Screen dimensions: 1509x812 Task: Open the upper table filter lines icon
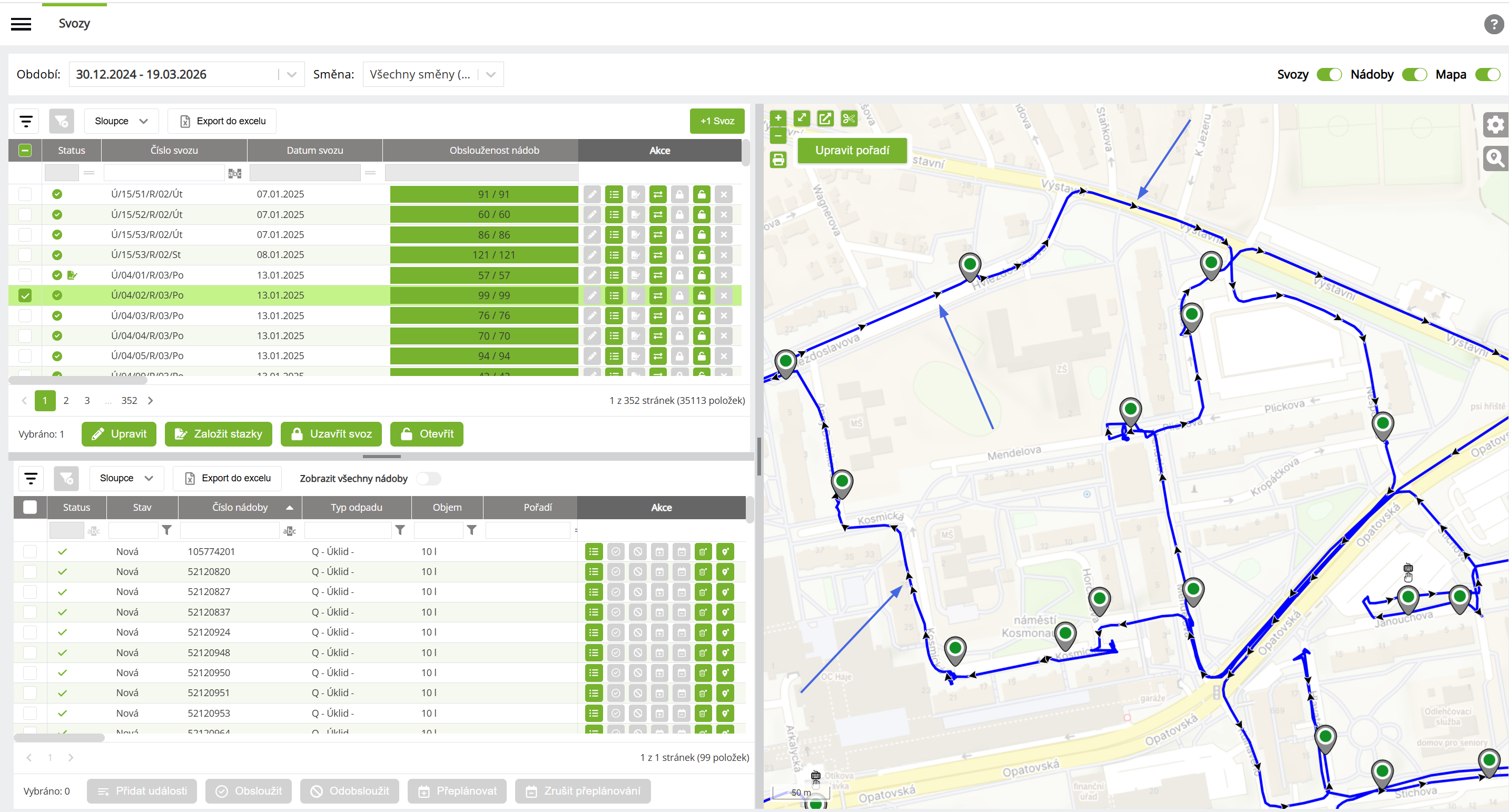tap(26, 121)
